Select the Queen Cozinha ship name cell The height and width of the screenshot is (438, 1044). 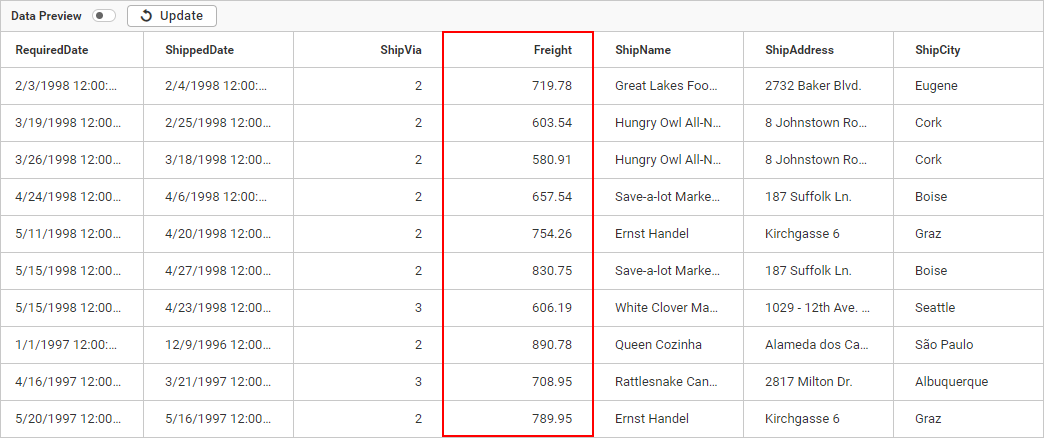click(658, 345)
